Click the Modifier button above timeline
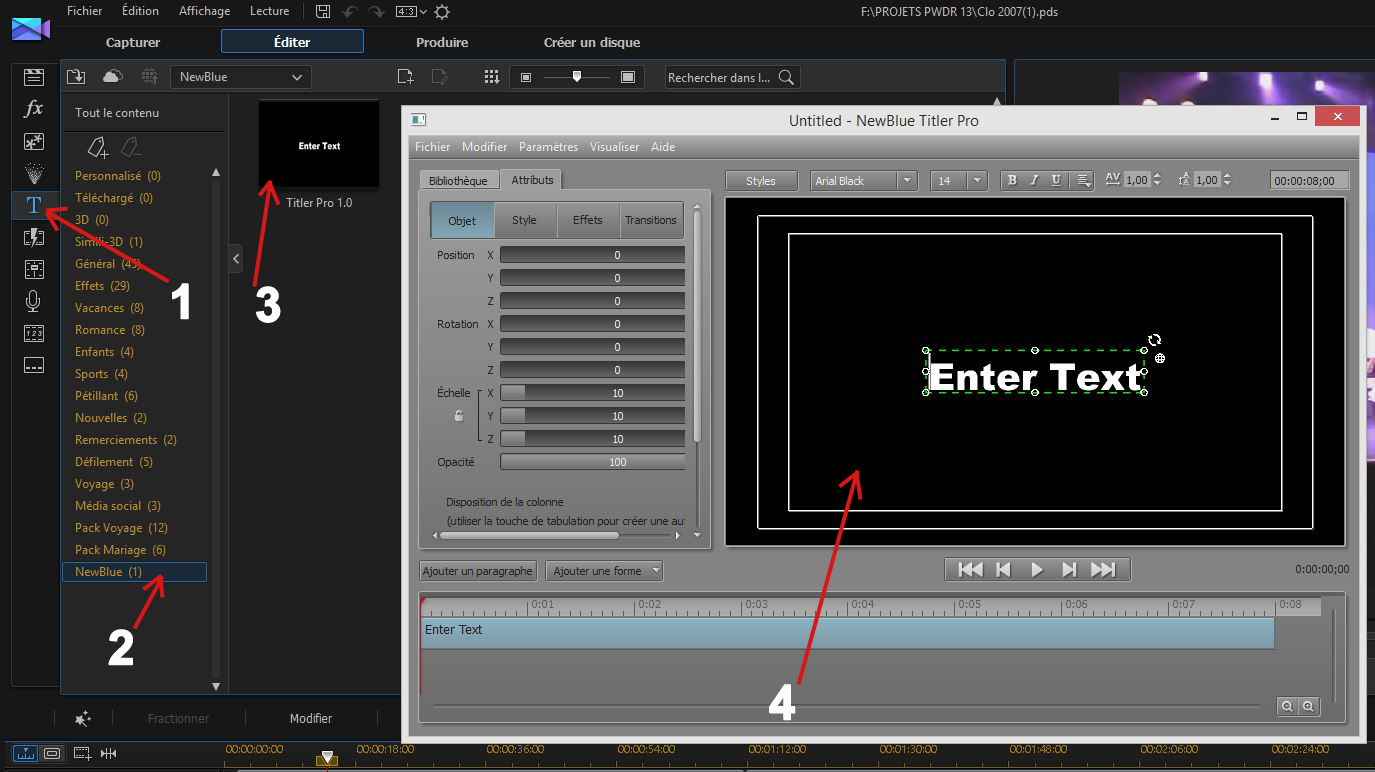This screenshot has height=772, width=1375. (x=311, y=718)
